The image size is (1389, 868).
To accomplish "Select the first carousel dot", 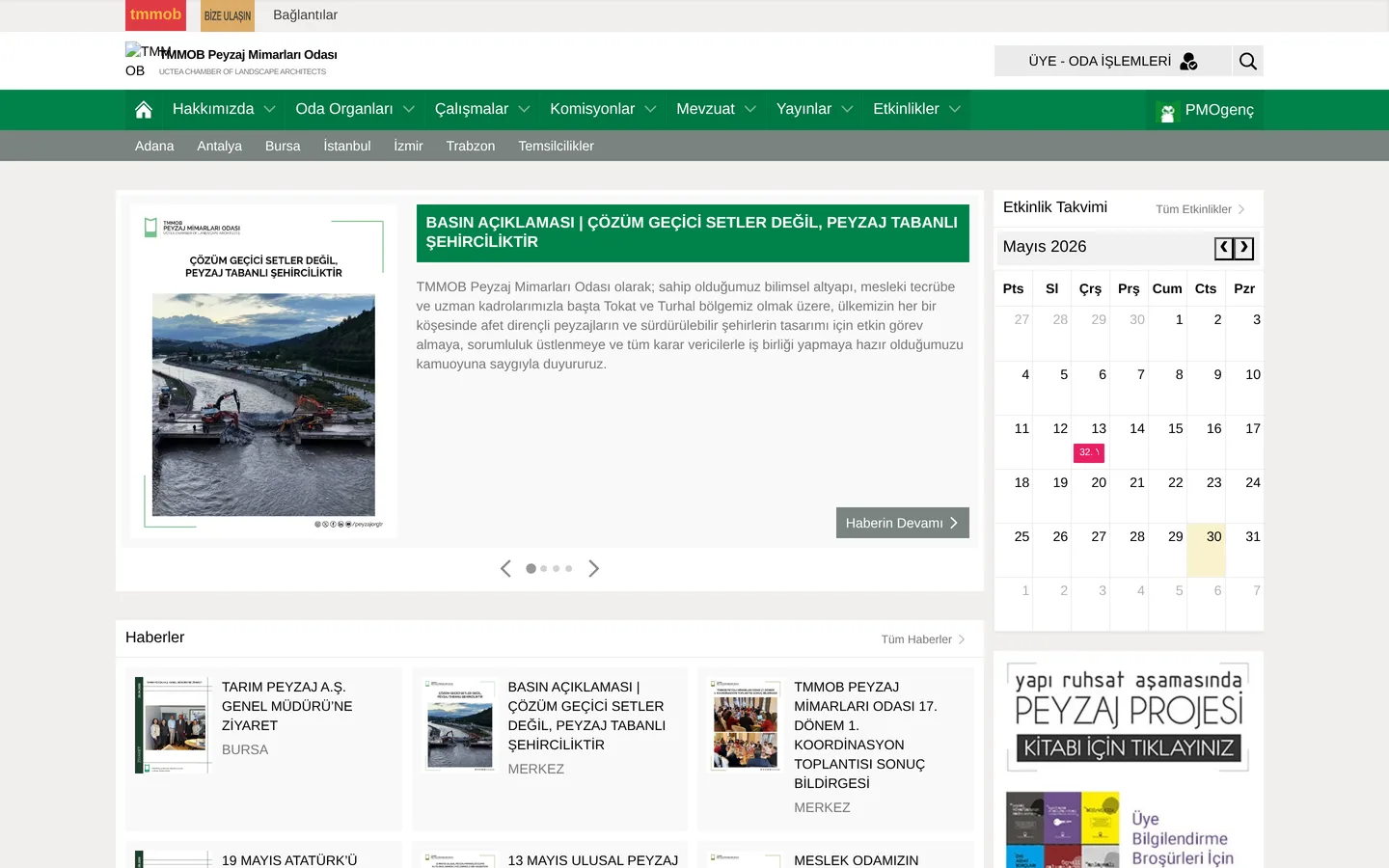I will 531,569.
